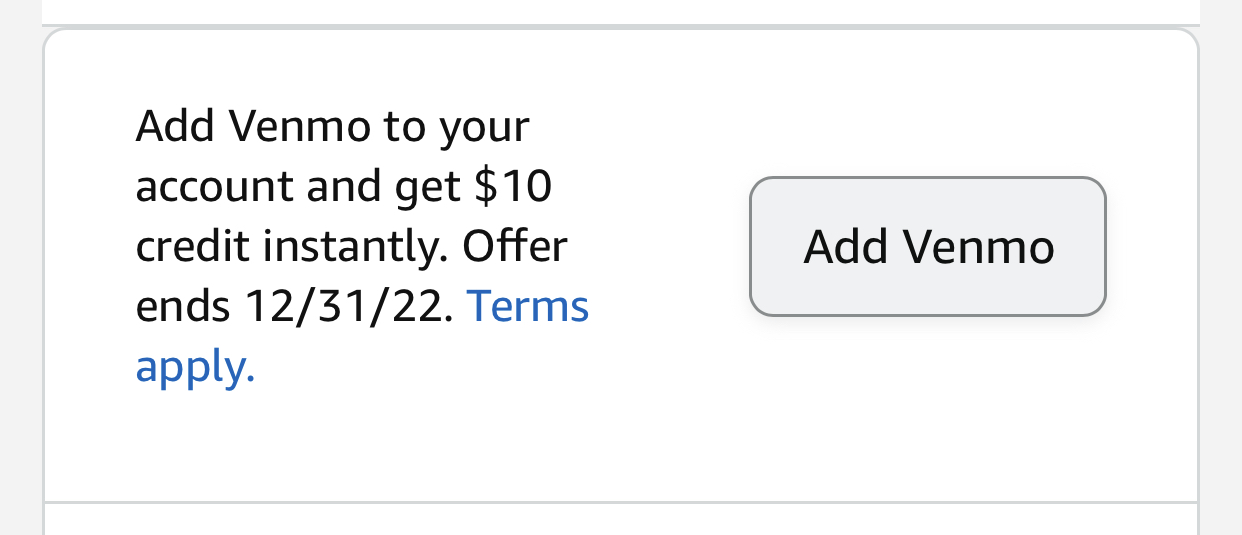Click the word "instantly" in the promo
The width and height of the screenshot is (1242, 535).
coord(348,247)
